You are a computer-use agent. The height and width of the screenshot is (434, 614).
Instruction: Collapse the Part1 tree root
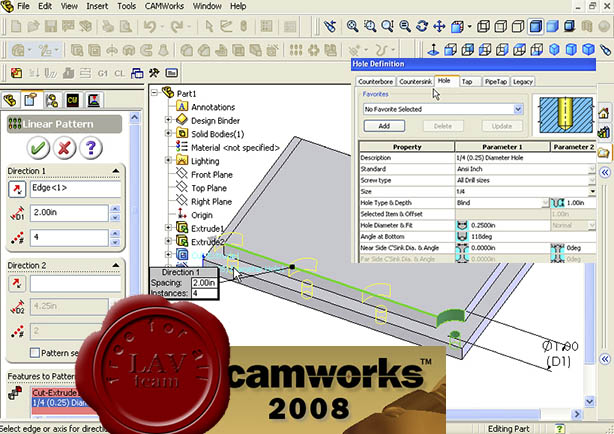coord(154,93)
